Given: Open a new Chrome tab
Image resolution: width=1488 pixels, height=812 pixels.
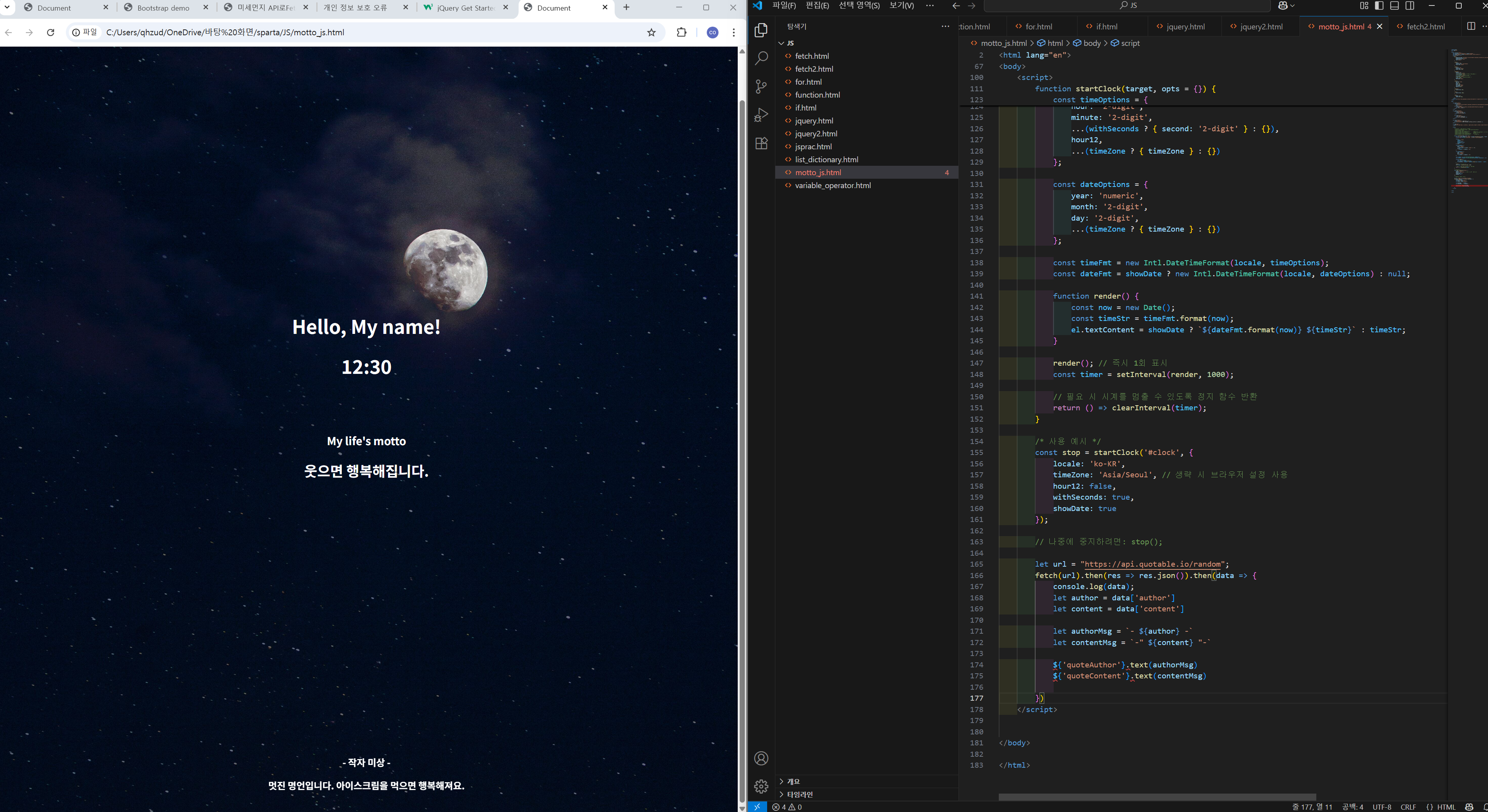Looking at the screenshot, I should point(627,7).
